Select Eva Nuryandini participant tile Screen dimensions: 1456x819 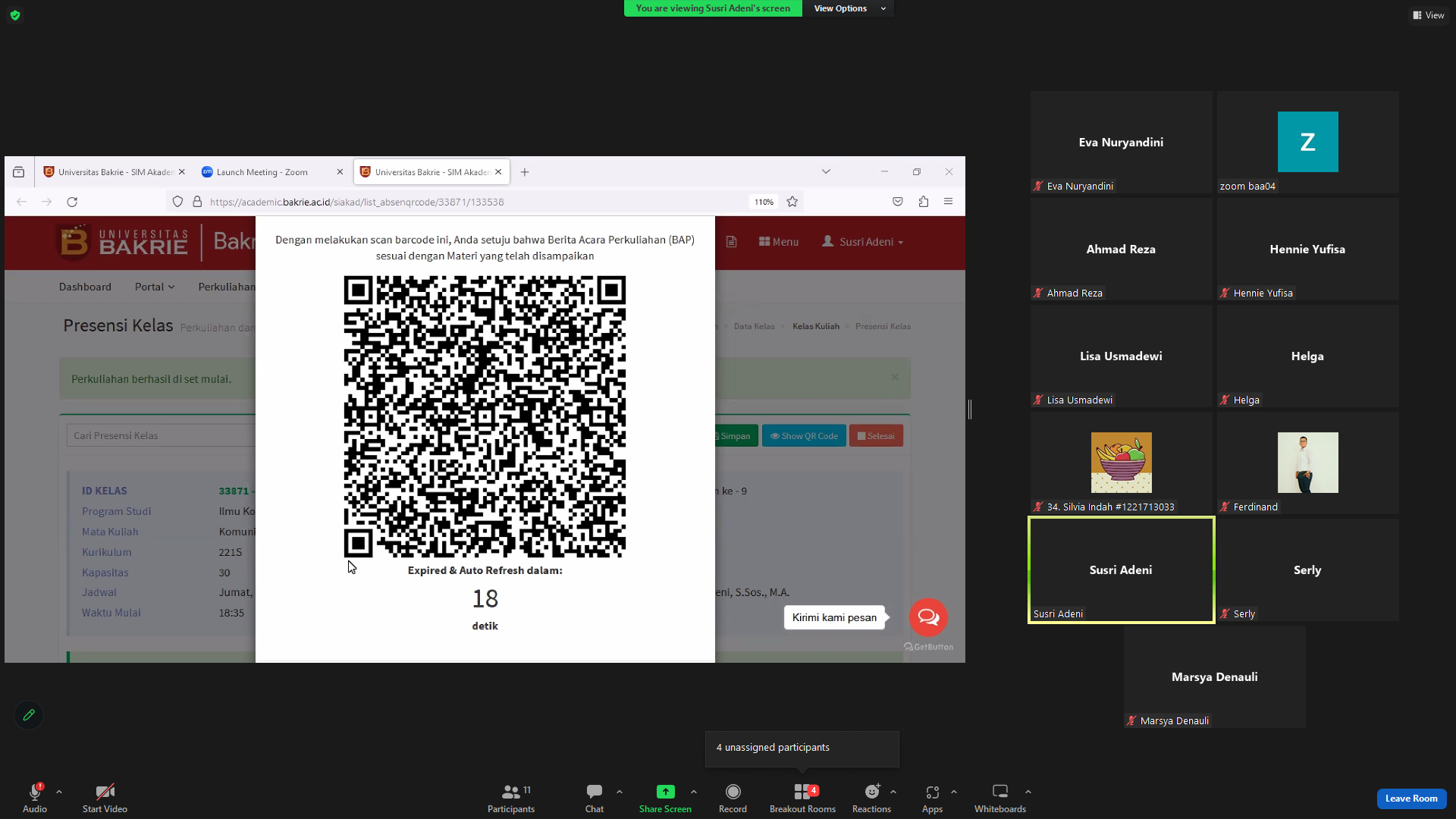click(x=1121, y=142)
